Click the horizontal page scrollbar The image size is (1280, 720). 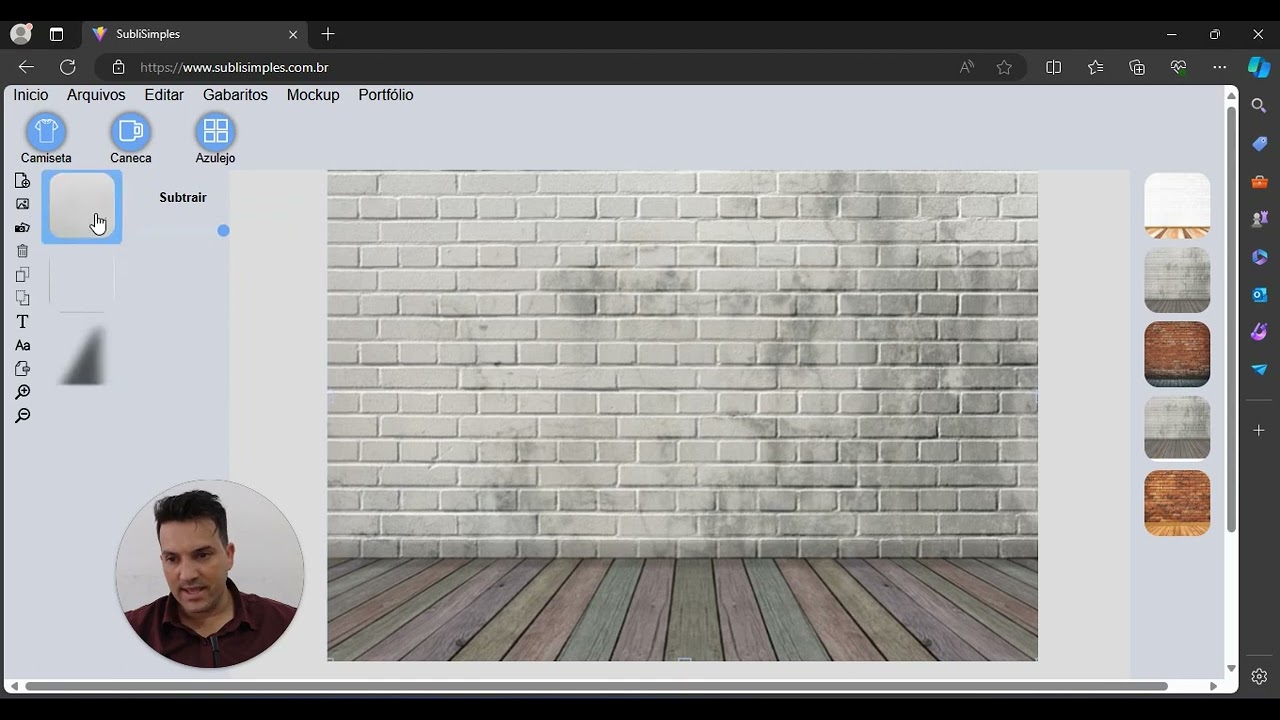[596, 686]
